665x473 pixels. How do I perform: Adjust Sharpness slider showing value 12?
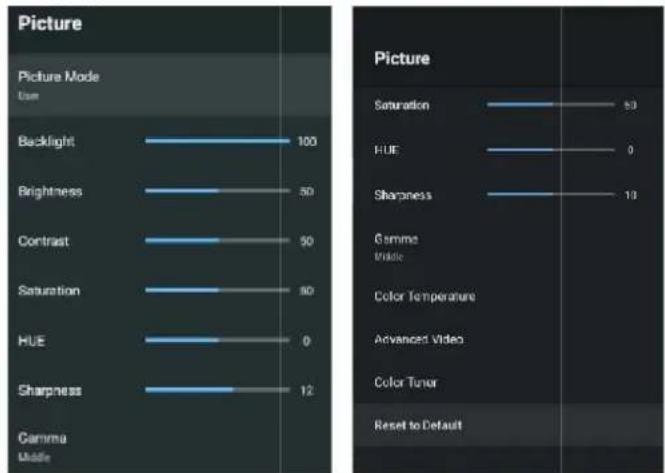(218, 390)
